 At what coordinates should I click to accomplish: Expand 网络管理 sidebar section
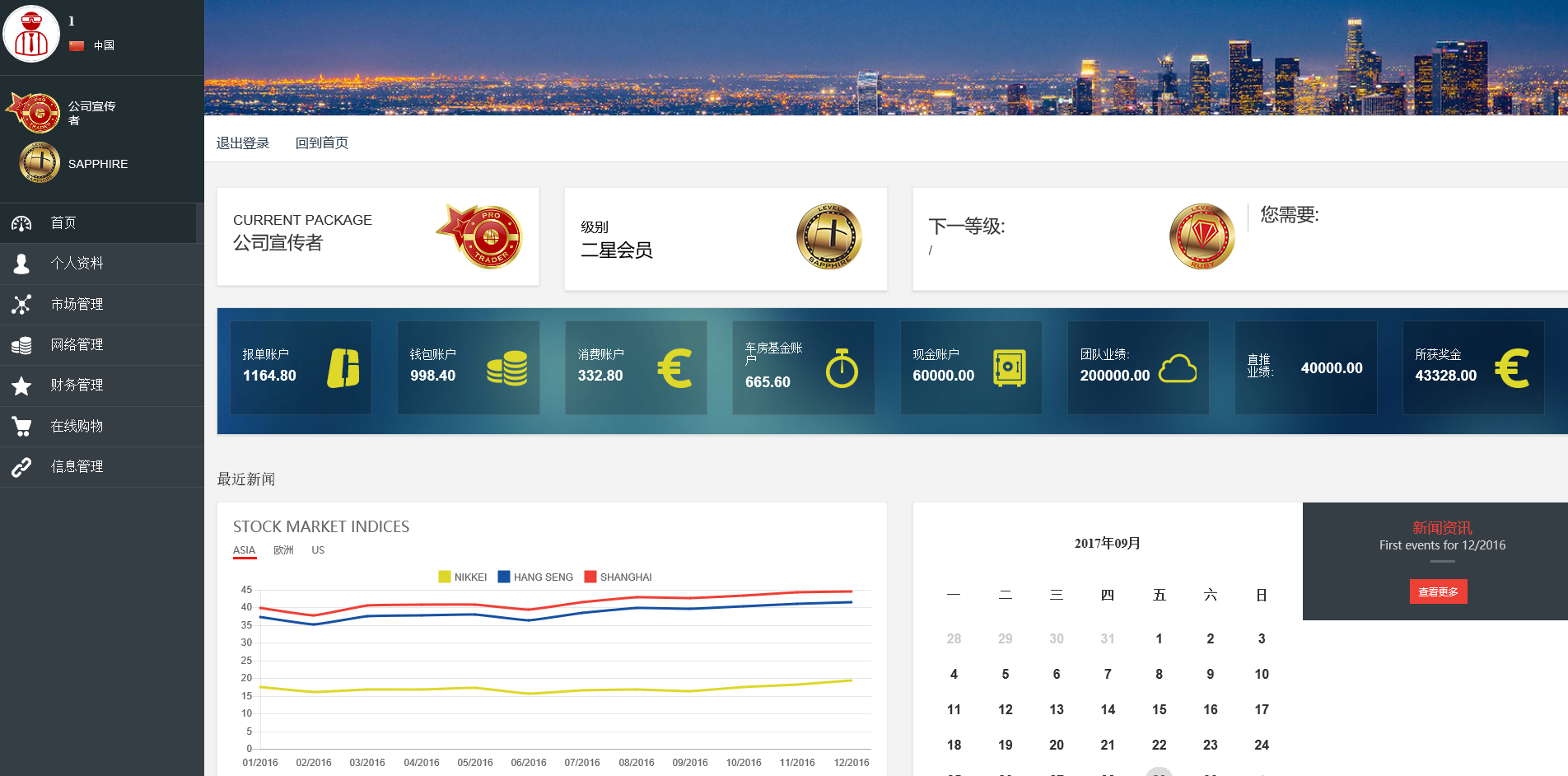(77, 344)
